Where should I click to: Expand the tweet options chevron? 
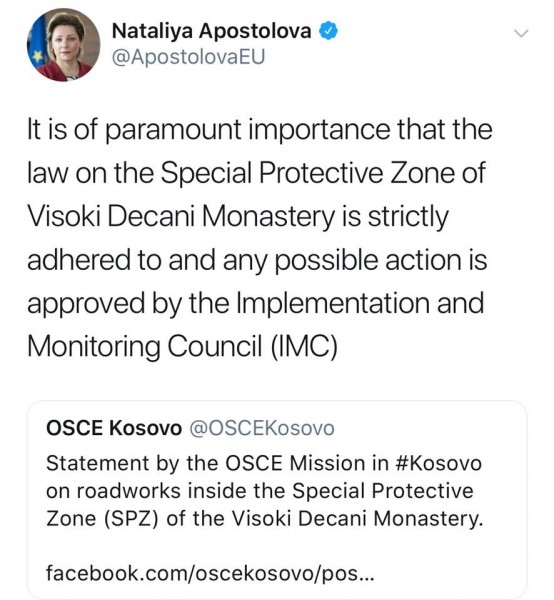coord(521,34)
